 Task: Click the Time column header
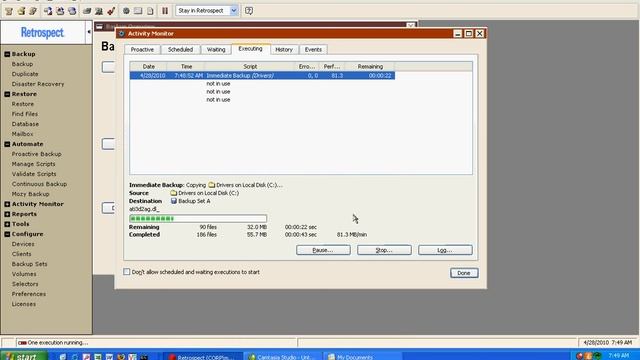coord(186,66)
